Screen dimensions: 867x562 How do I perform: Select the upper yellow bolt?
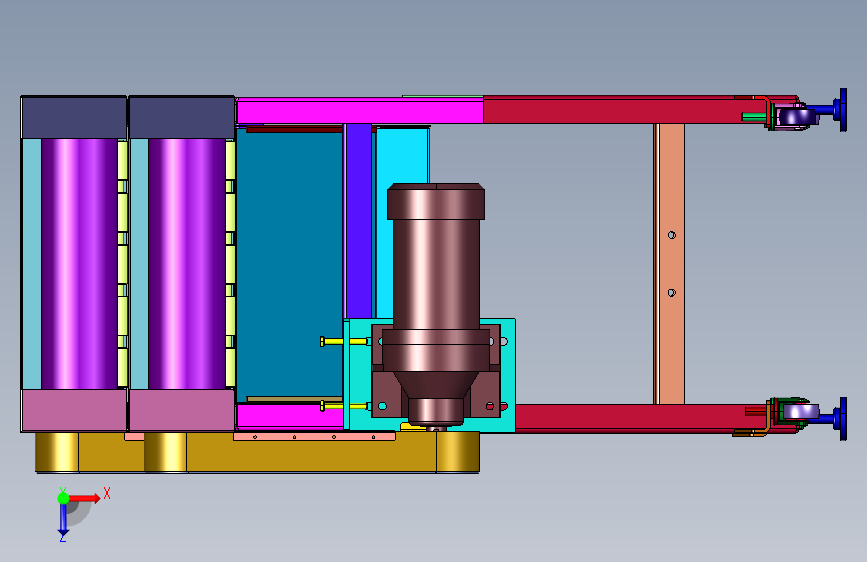point(344,342)
